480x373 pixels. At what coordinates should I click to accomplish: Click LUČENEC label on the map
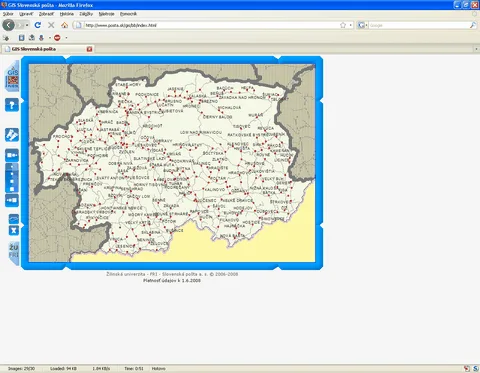point(207,200)
